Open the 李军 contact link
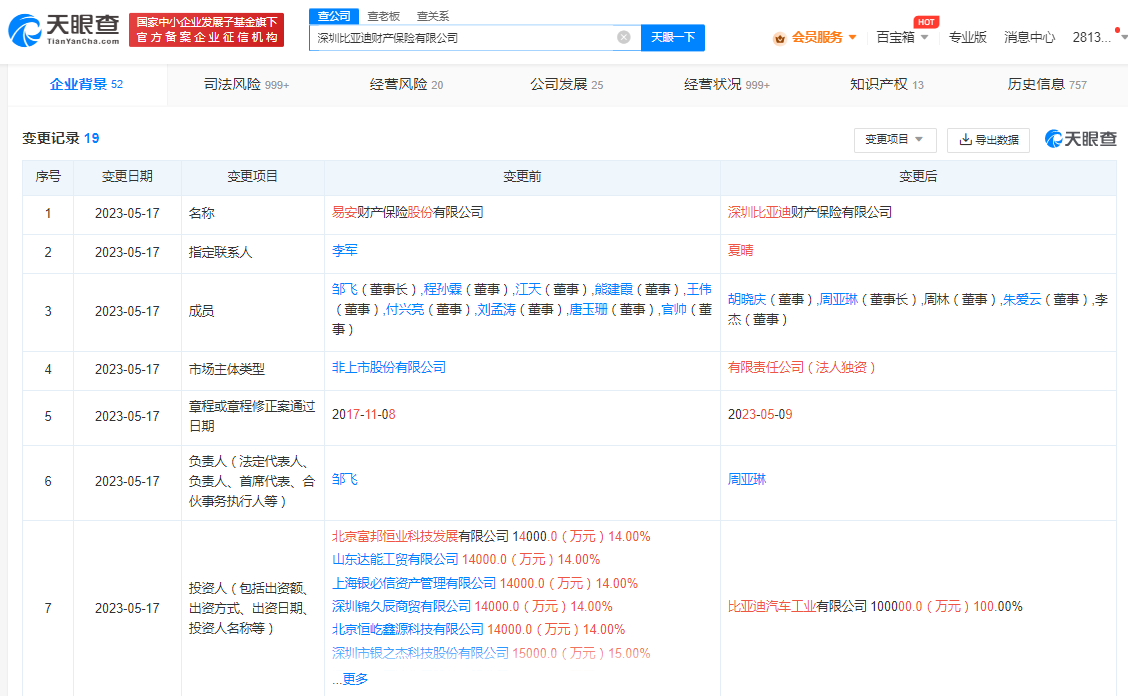 coord(345,250)
